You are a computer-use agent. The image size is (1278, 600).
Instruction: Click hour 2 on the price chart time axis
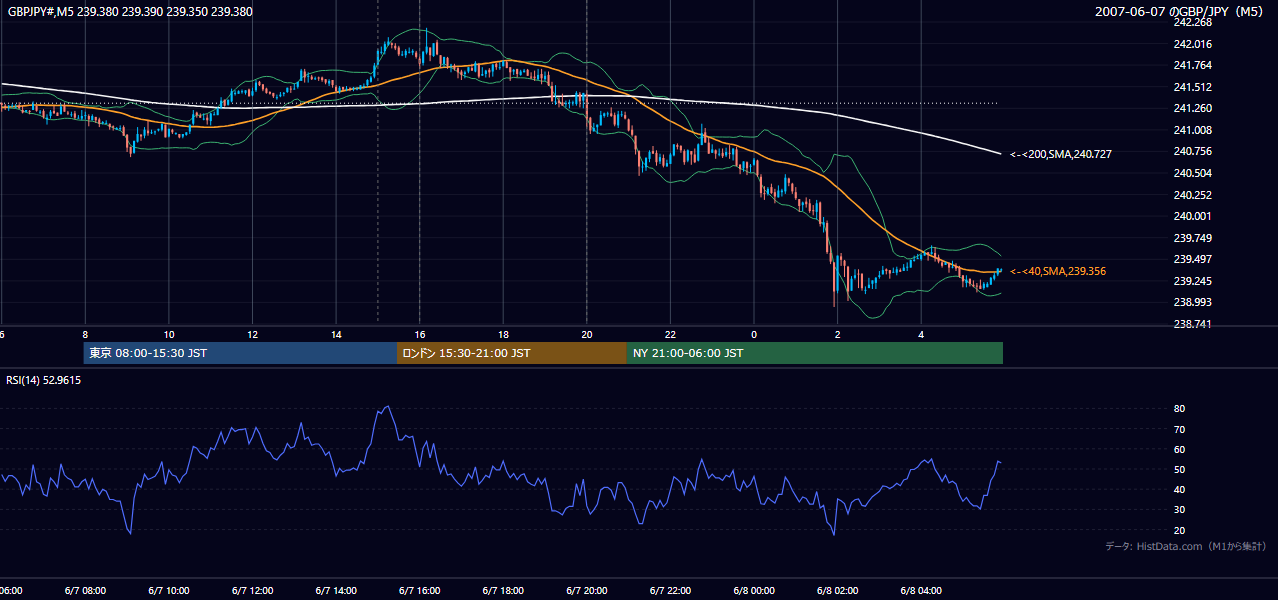pyautogui.click(x=838, y=334)
